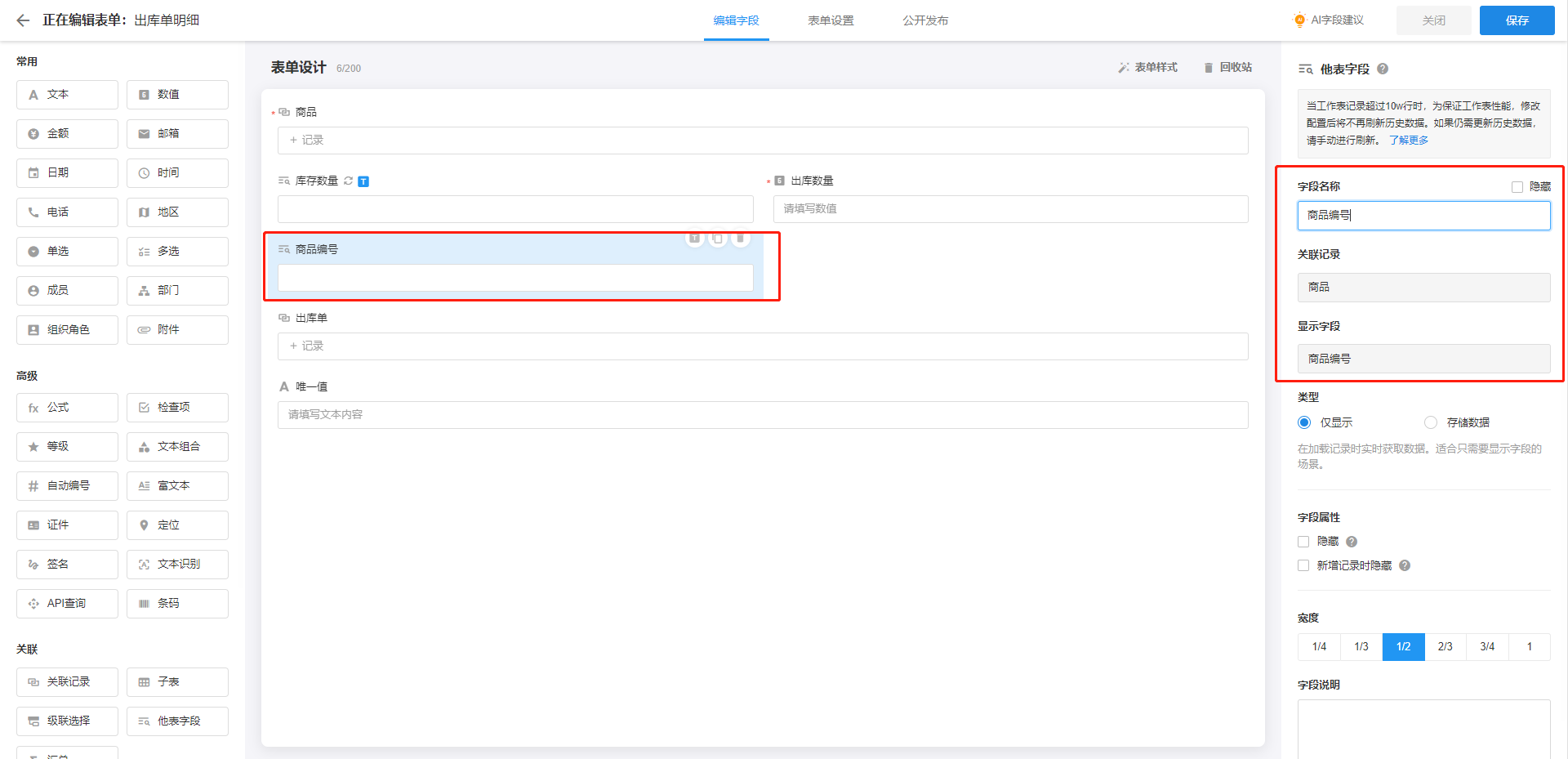This screenshot has width=1568, height=759.
Task: Open the 回收站 recycle bin
Action: tap(1227, 68)
